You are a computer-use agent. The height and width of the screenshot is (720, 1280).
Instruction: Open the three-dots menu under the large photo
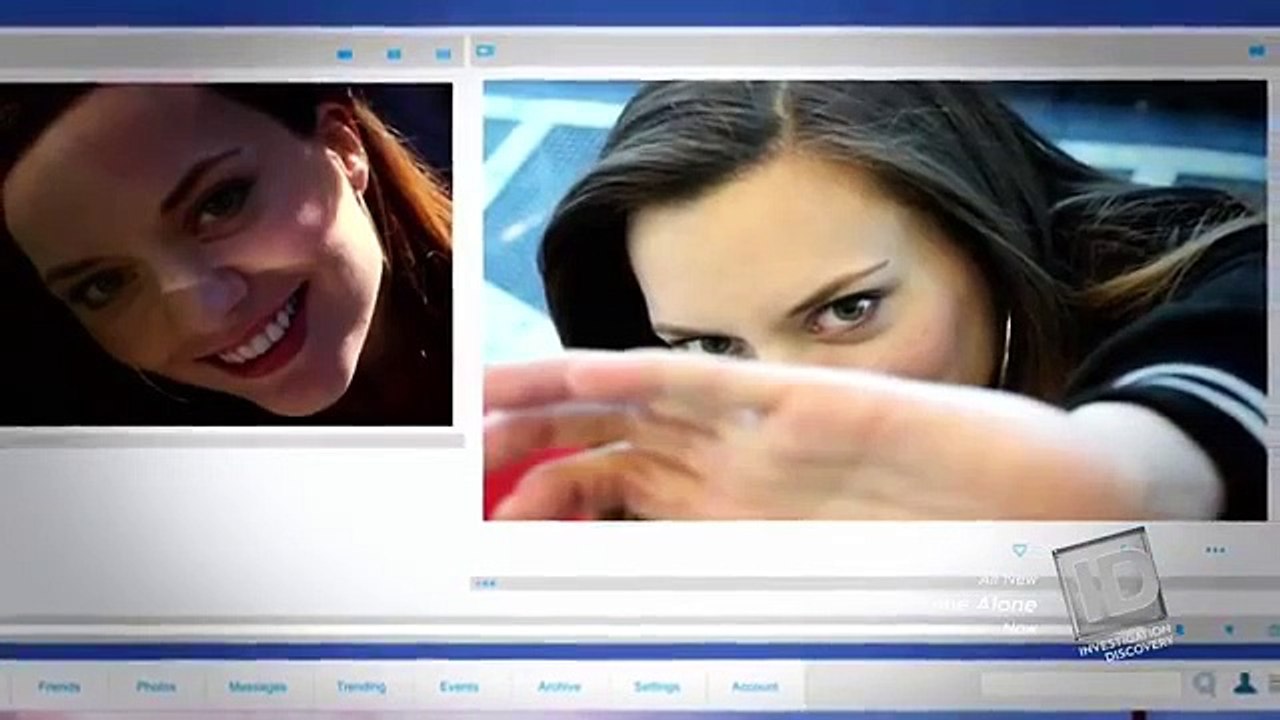pyautogui.click(x=1215, y=550)
